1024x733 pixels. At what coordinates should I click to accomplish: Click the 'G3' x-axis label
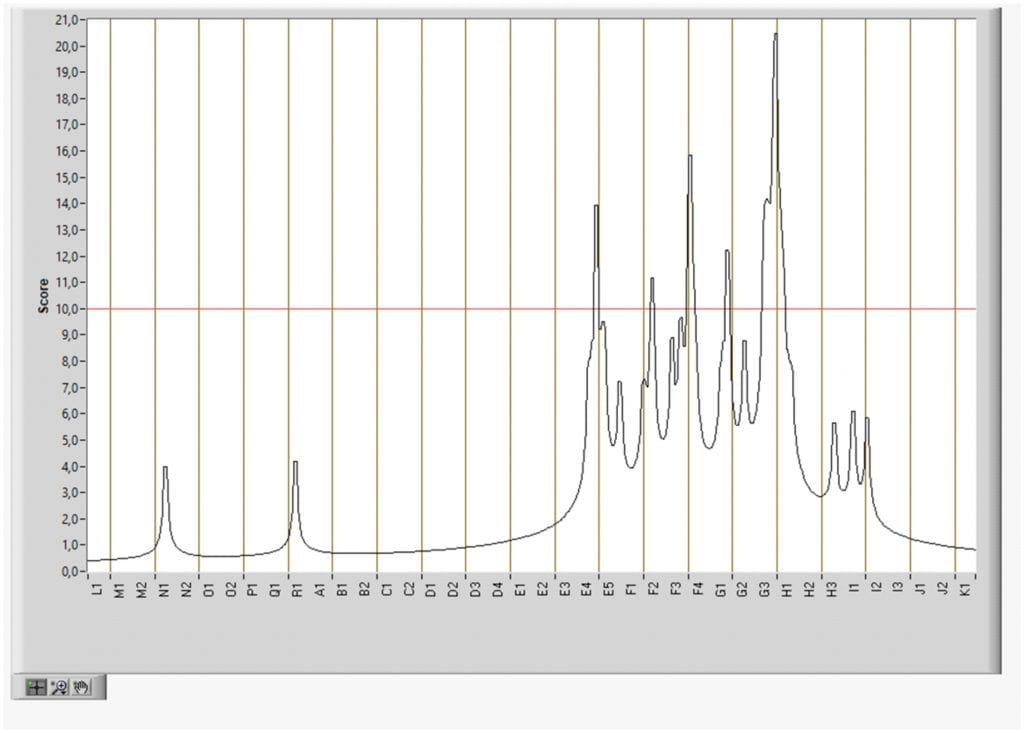click(x=765, y=589)
